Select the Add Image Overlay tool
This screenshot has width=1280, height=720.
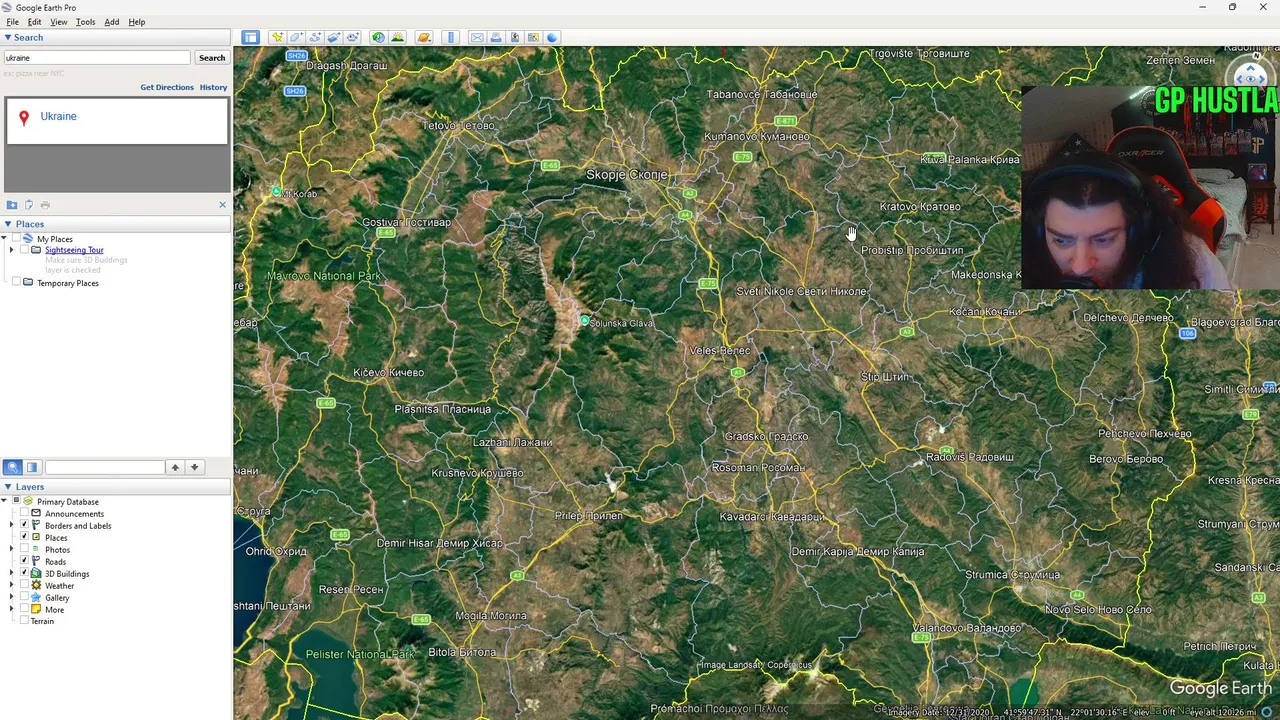point(334,38)
